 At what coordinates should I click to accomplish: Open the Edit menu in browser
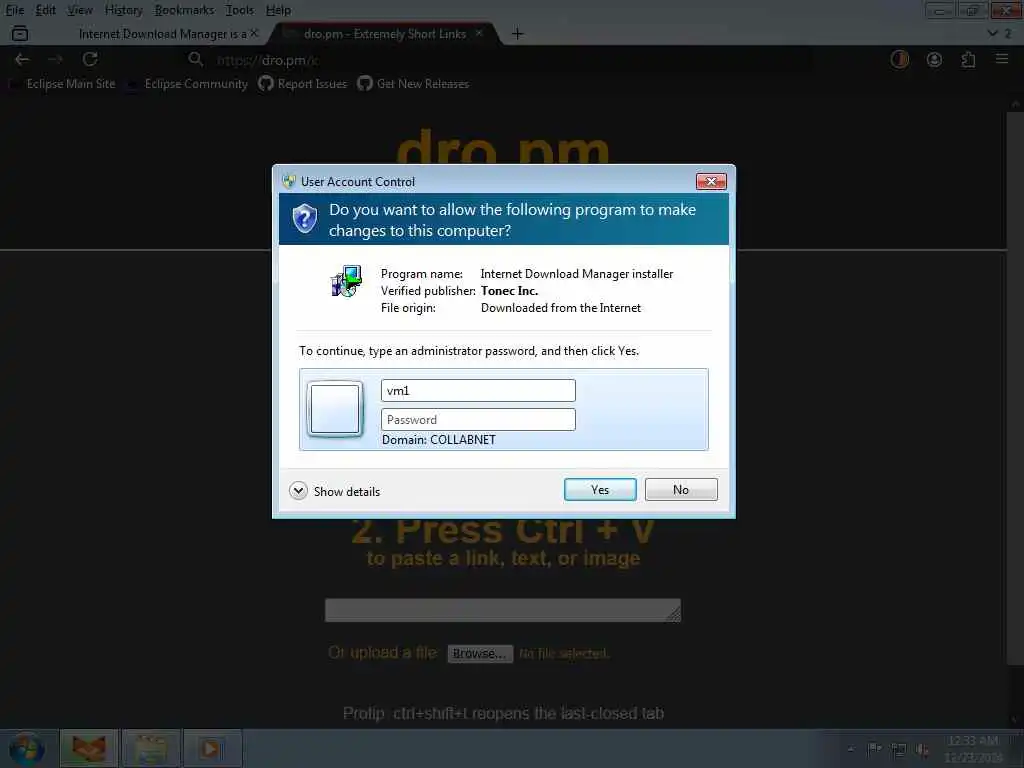(45, 10)
